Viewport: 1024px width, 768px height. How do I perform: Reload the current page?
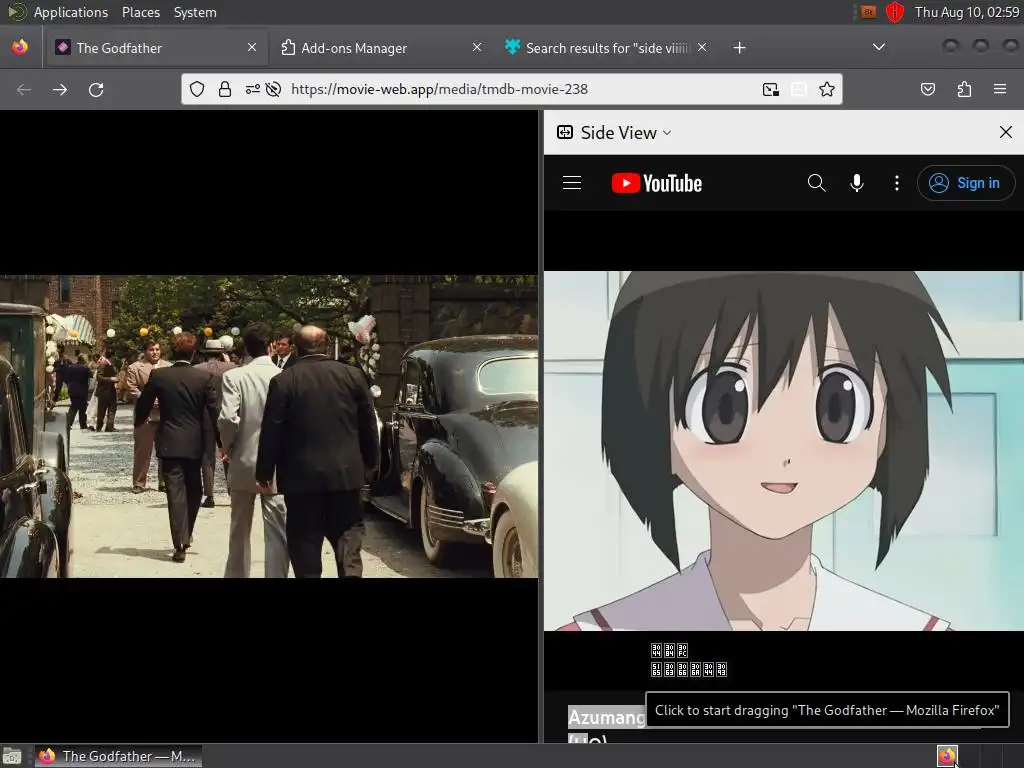point(96,89)
